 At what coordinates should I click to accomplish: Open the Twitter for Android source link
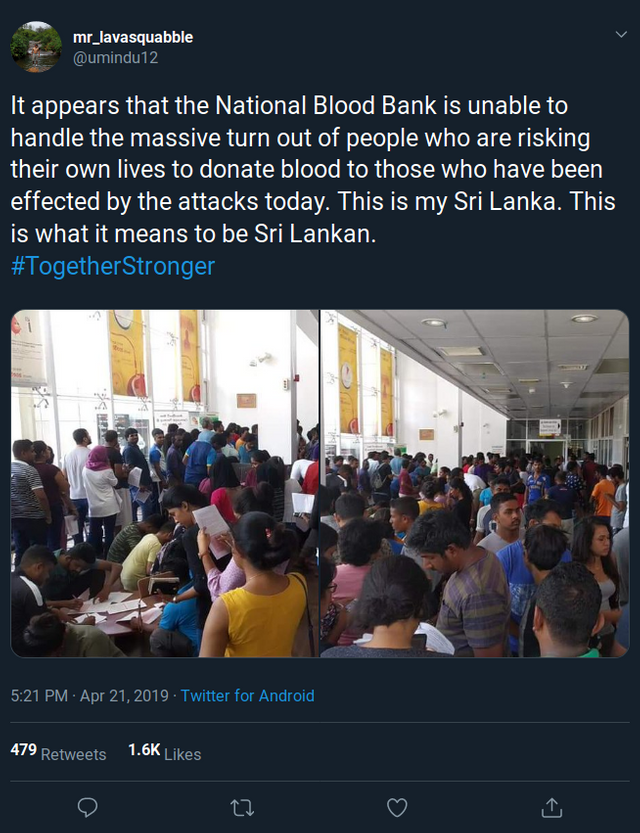coord(247,695)
